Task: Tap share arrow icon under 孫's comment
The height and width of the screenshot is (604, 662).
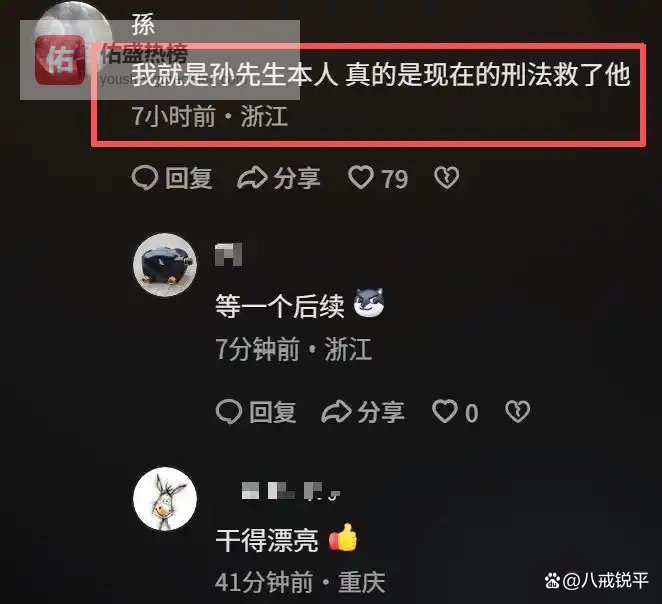Action: click(252, 178)
